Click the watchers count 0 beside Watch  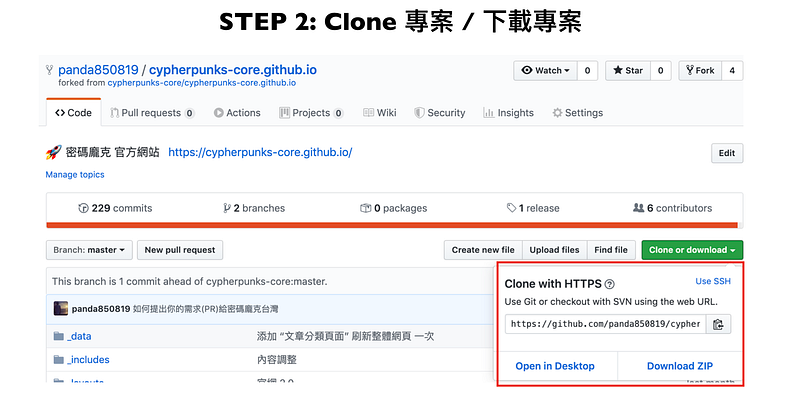click(587, 70)
